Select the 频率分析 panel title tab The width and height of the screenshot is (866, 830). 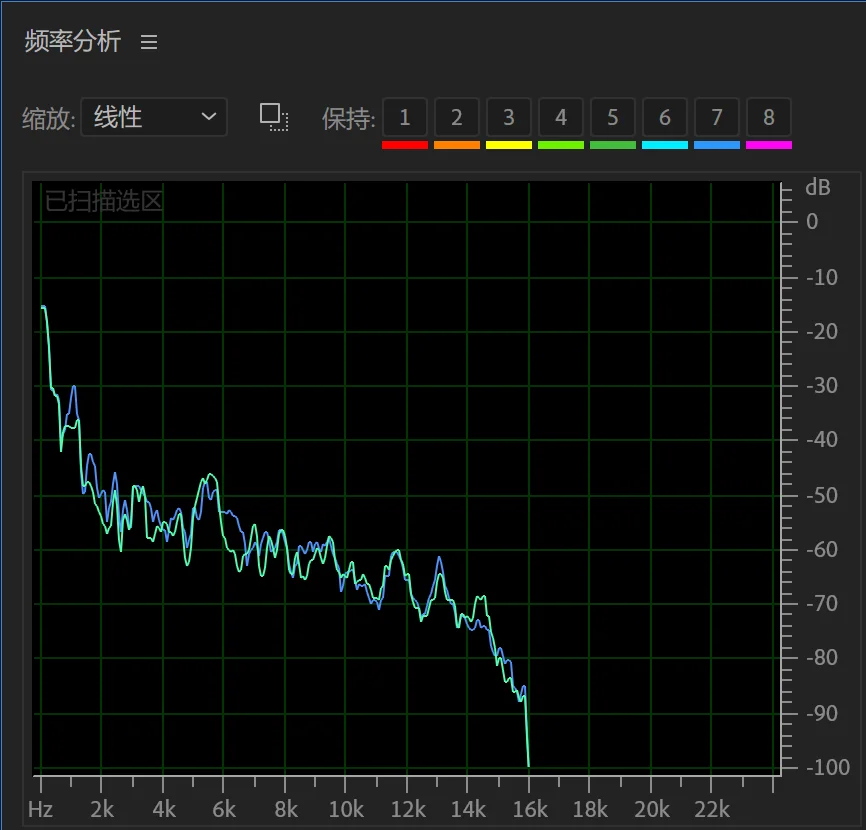(x=72, y=41)
